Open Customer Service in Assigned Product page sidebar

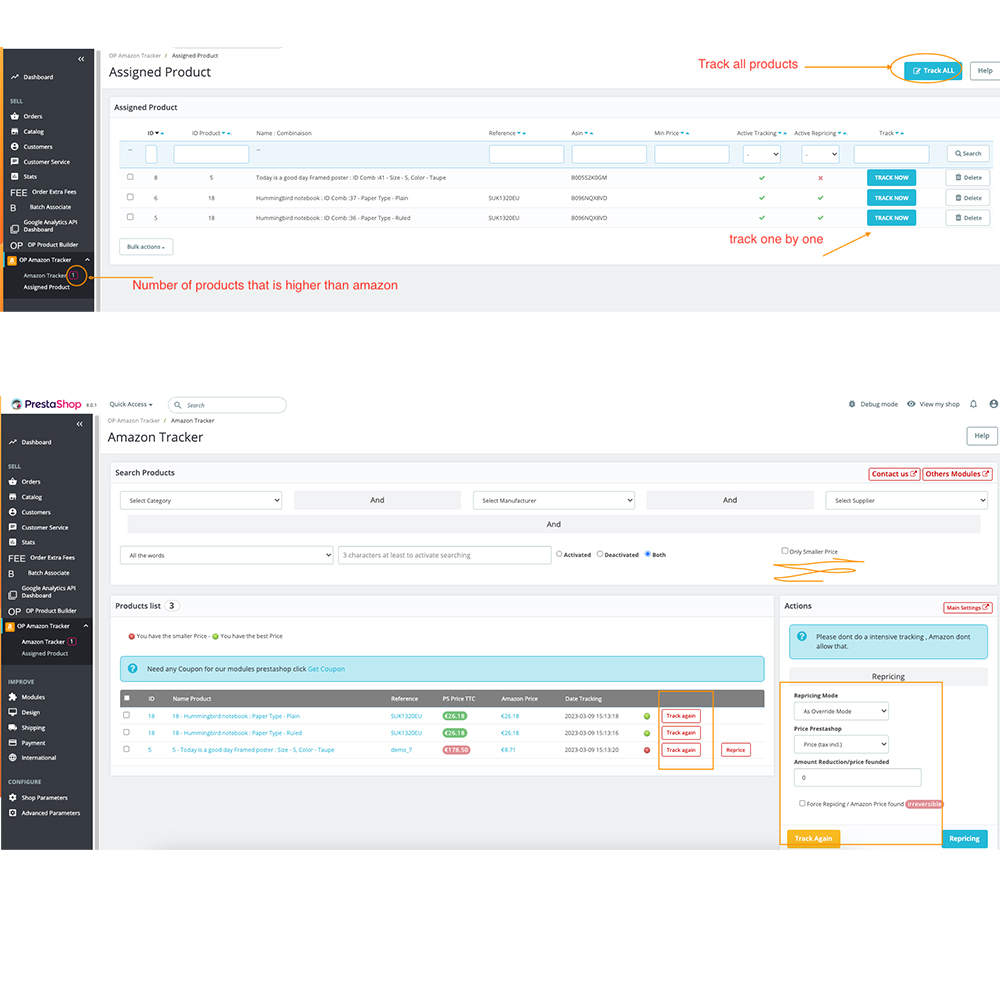[x=46, y=162]
